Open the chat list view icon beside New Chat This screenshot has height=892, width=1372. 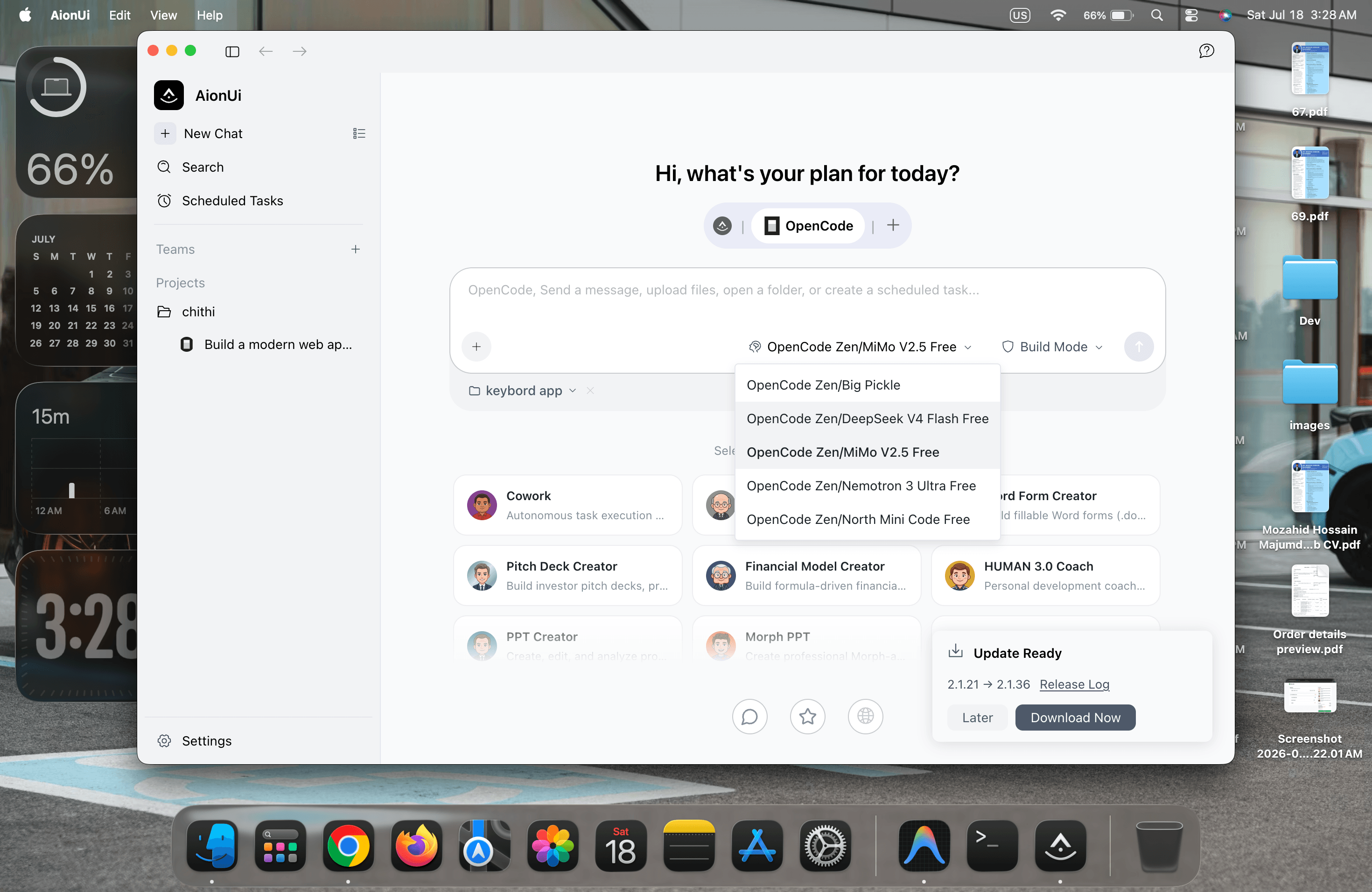[359, 134]
